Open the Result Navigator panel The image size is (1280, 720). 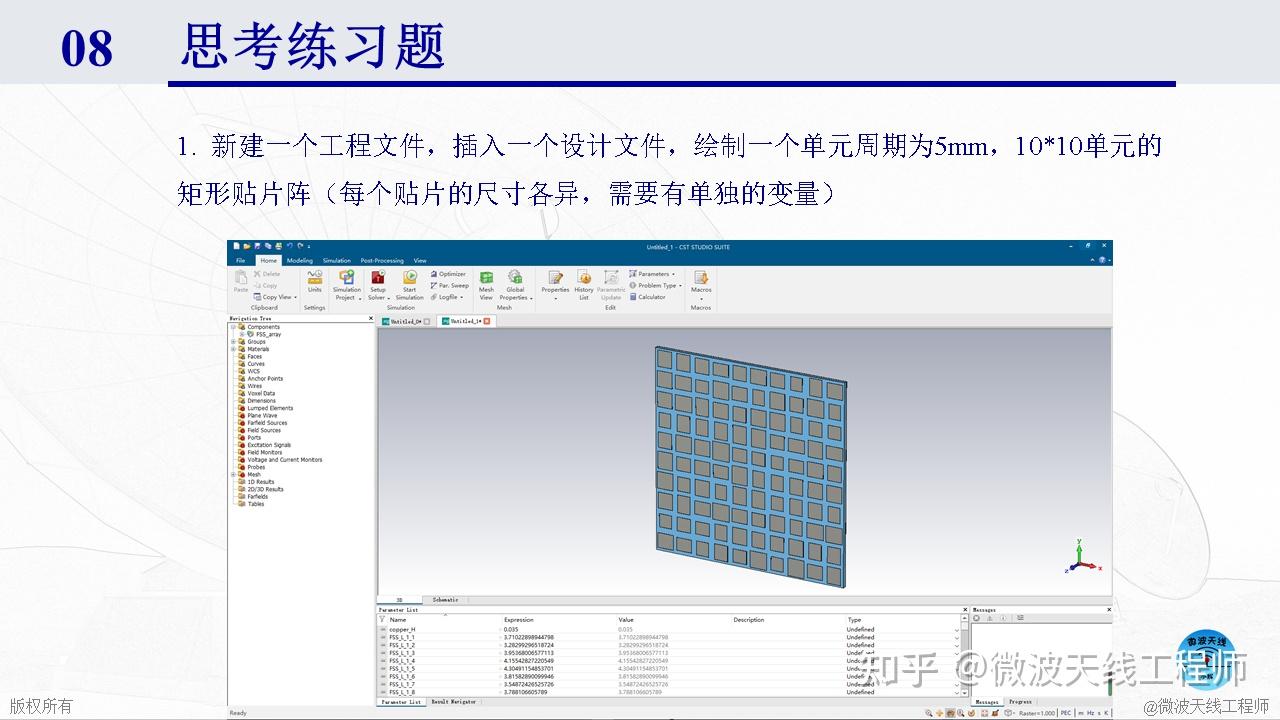click(x=454, y=702)
